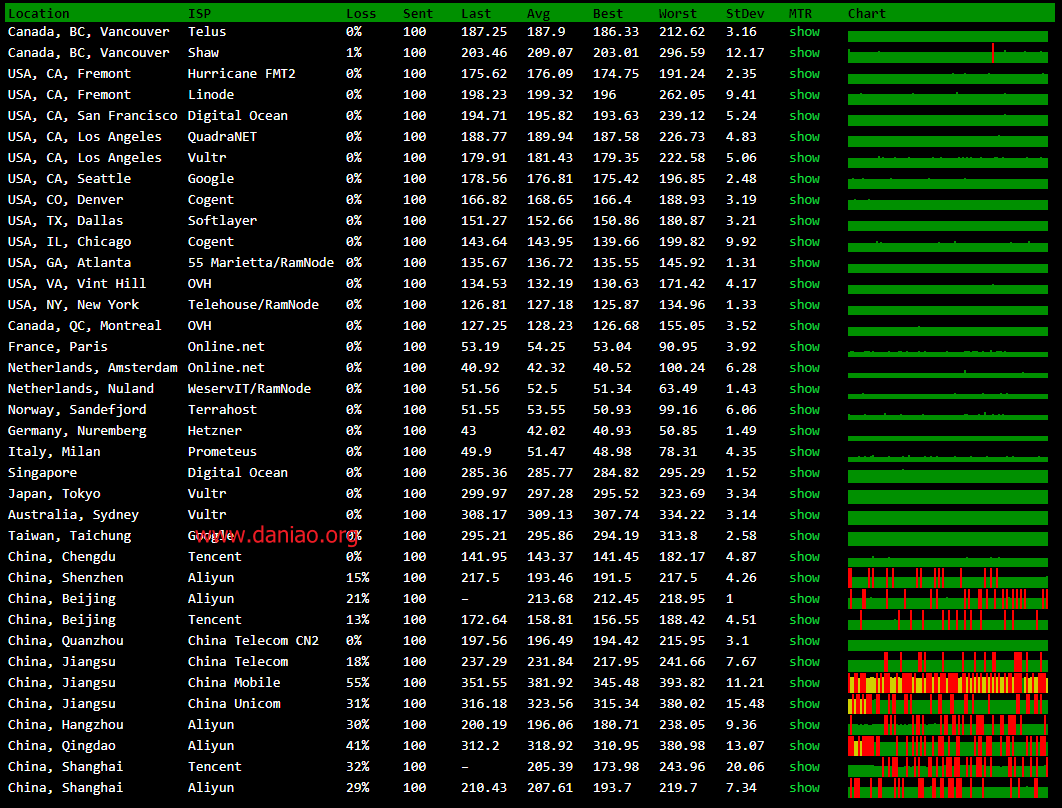
Task: Show MTR for Beijing Tencent
Action: (804, 620)
